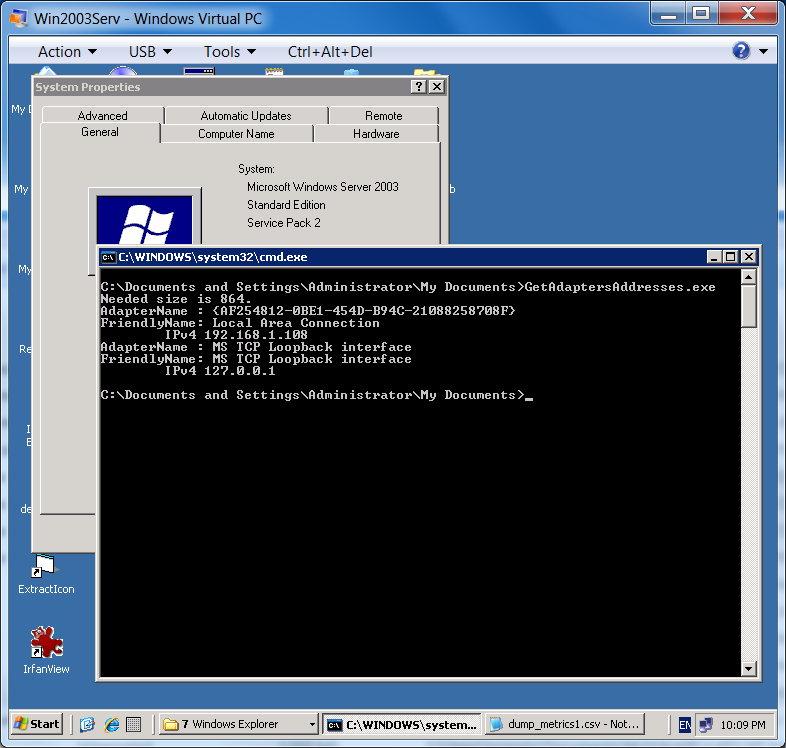786x748 pixels.
Task: Open the Hardware tab
Action: click(376, 134)
